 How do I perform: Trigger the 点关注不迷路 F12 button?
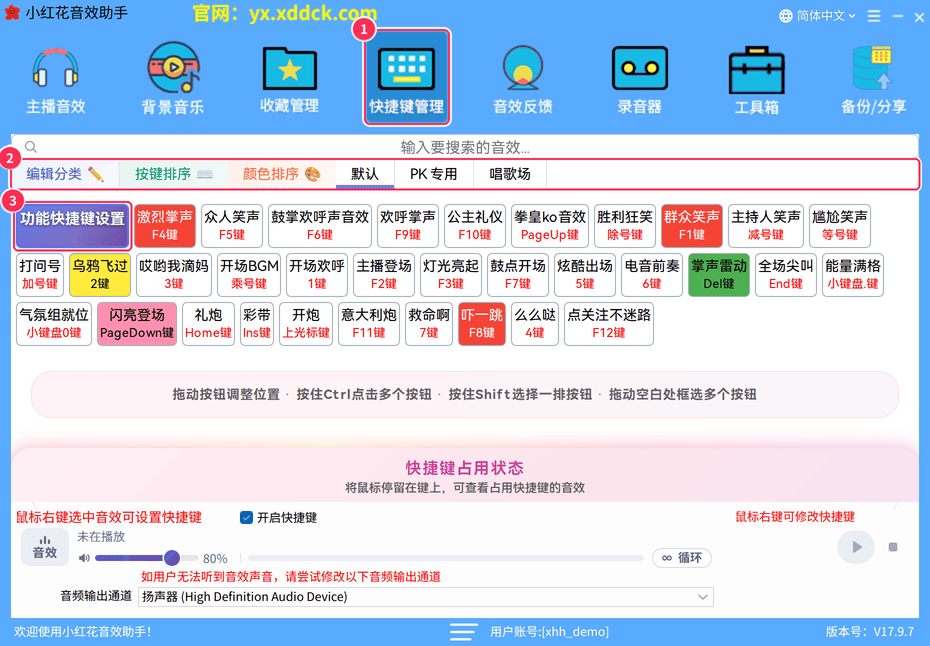coord(609,324)
